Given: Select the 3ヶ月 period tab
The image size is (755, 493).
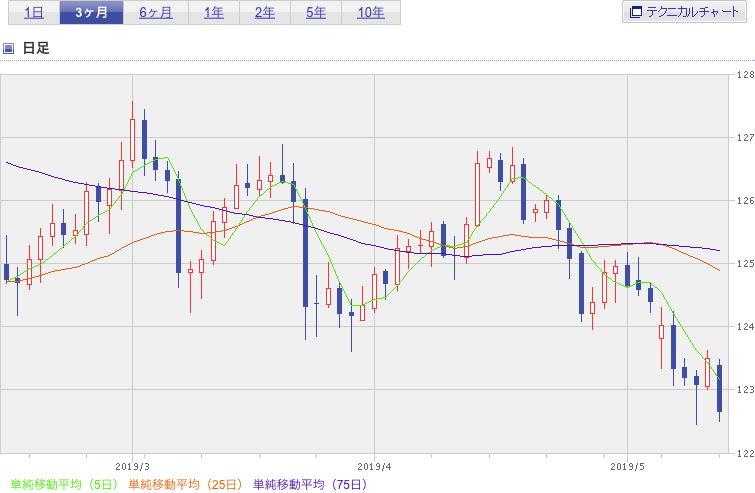Looking at the screenshot, I should [x=91, y=13].
